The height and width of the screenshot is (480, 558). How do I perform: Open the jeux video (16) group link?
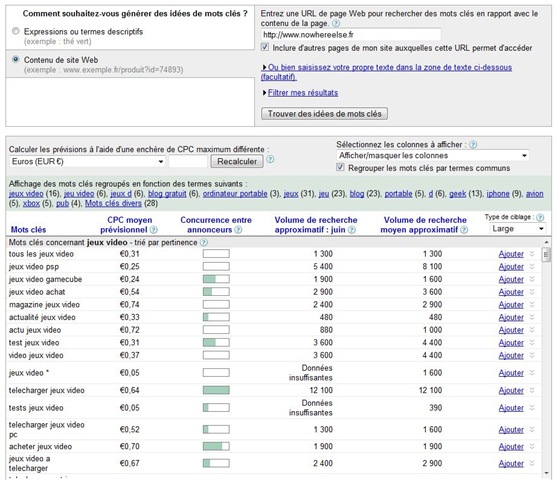[26, 194]
